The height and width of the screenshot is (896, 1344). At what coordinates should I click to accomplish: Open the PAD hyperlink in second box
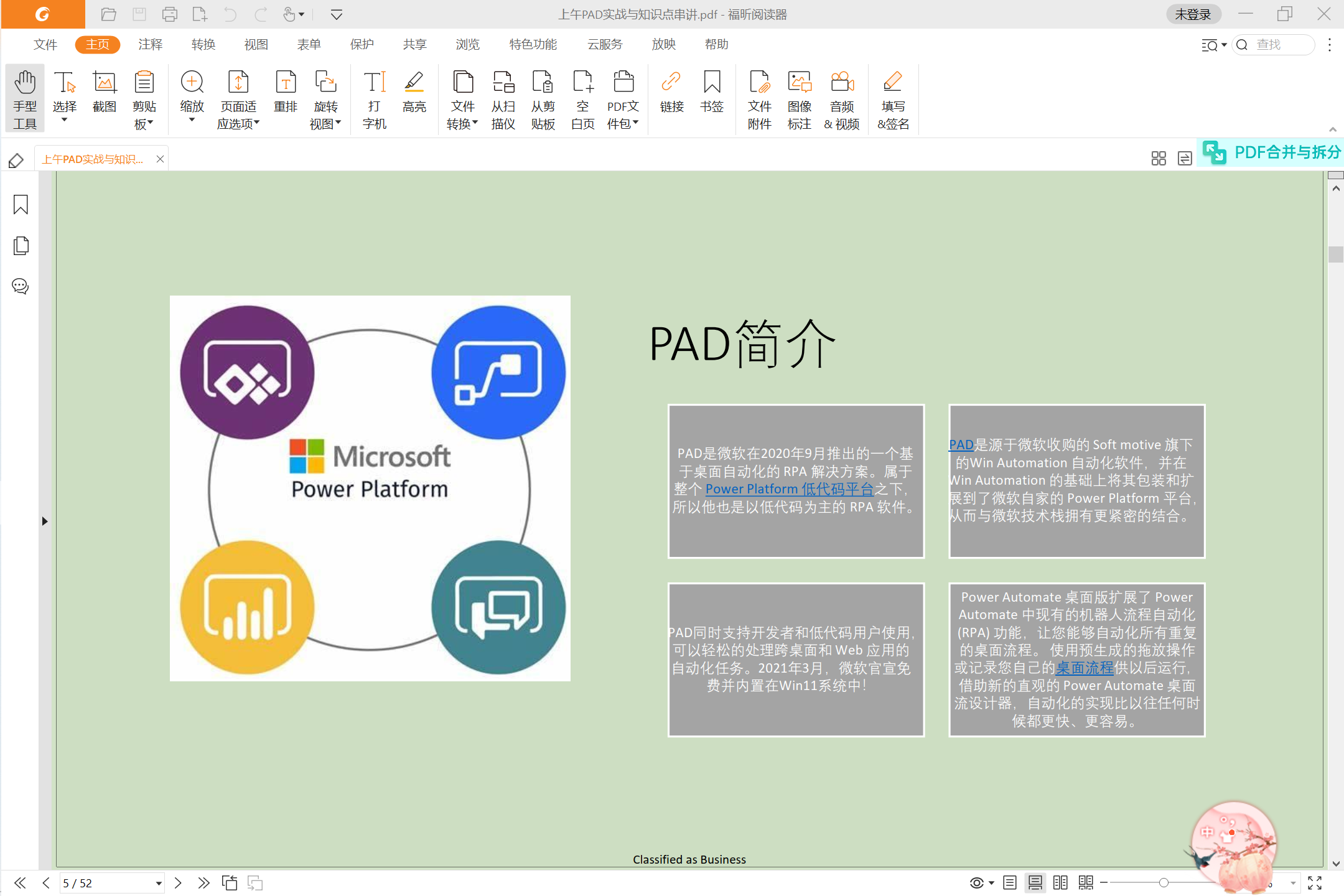coord(961,445)
